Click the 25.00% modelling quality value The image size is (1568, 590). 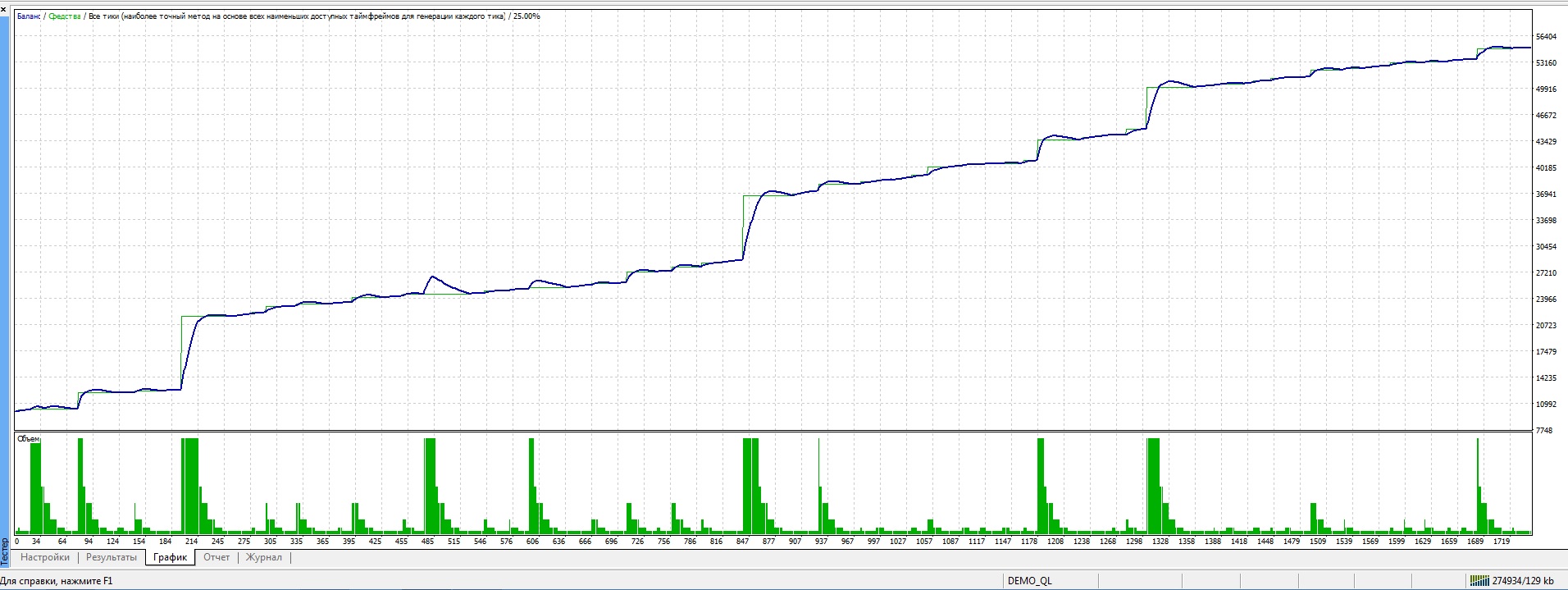pos(526,16)
